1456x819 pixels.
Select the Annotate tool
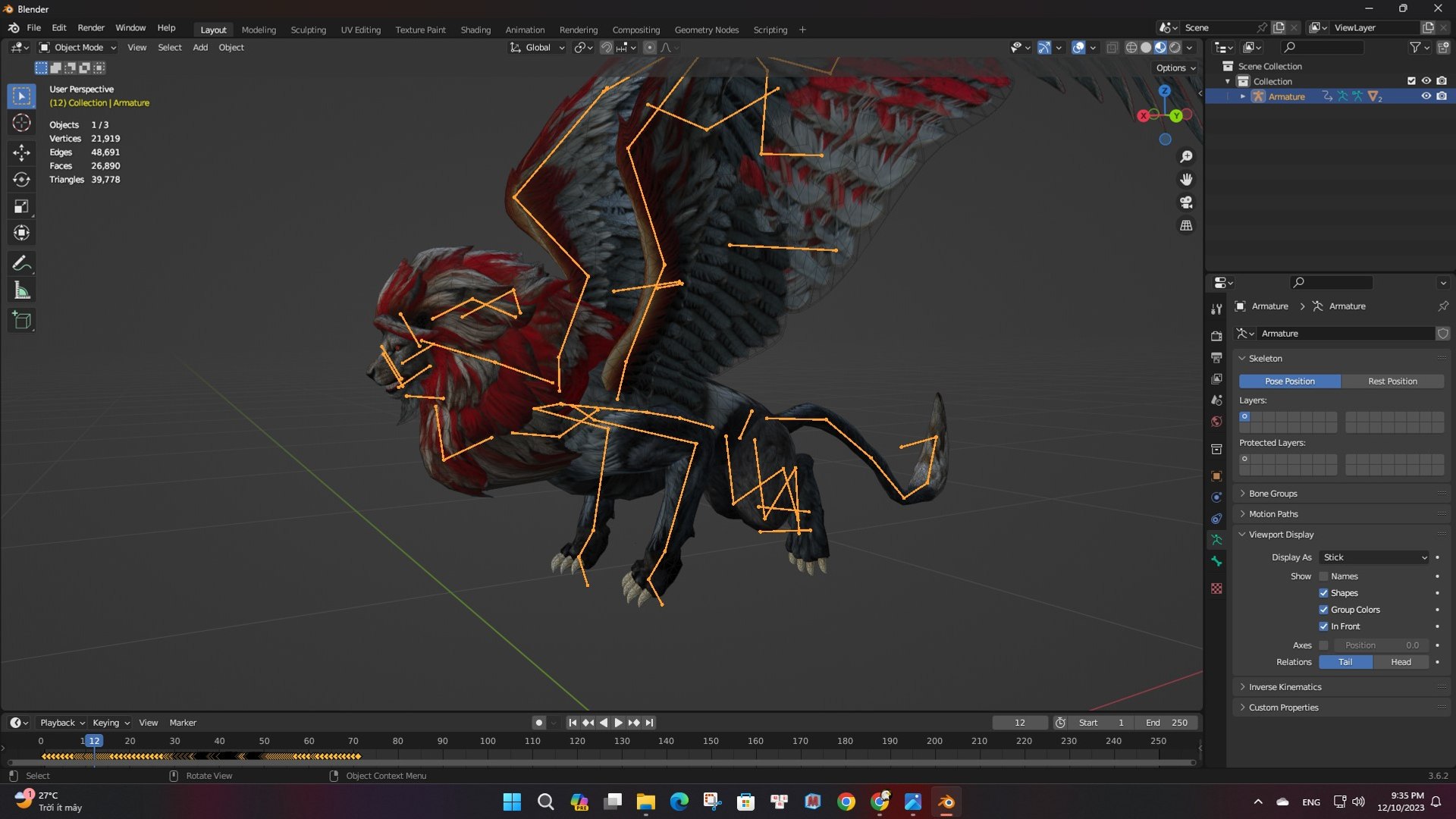21,263
